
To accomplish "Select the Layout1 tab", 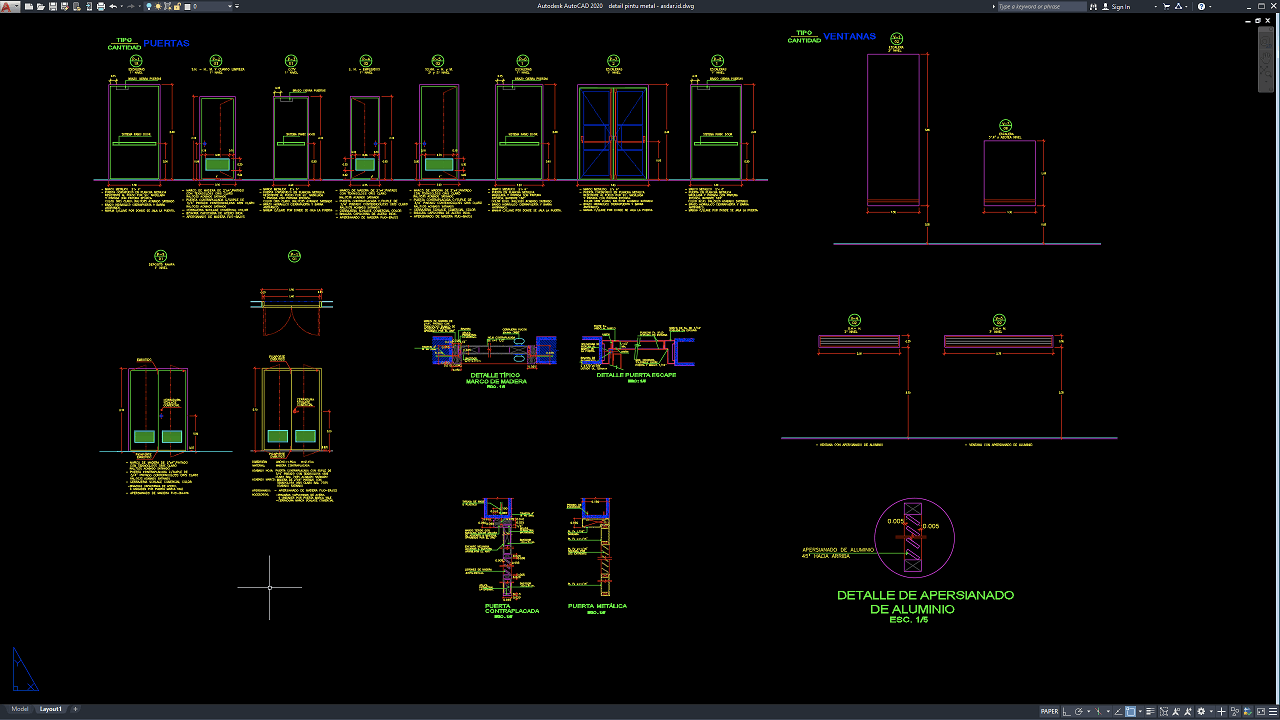I will (50, 709).
